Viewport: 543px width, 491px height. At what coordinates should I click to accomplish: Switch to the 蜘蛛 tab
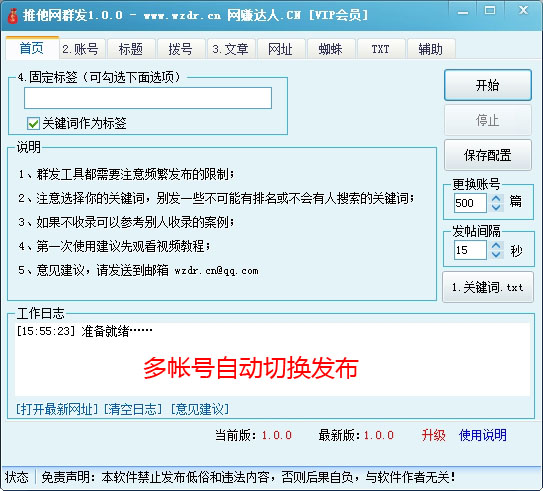[330, 49]
